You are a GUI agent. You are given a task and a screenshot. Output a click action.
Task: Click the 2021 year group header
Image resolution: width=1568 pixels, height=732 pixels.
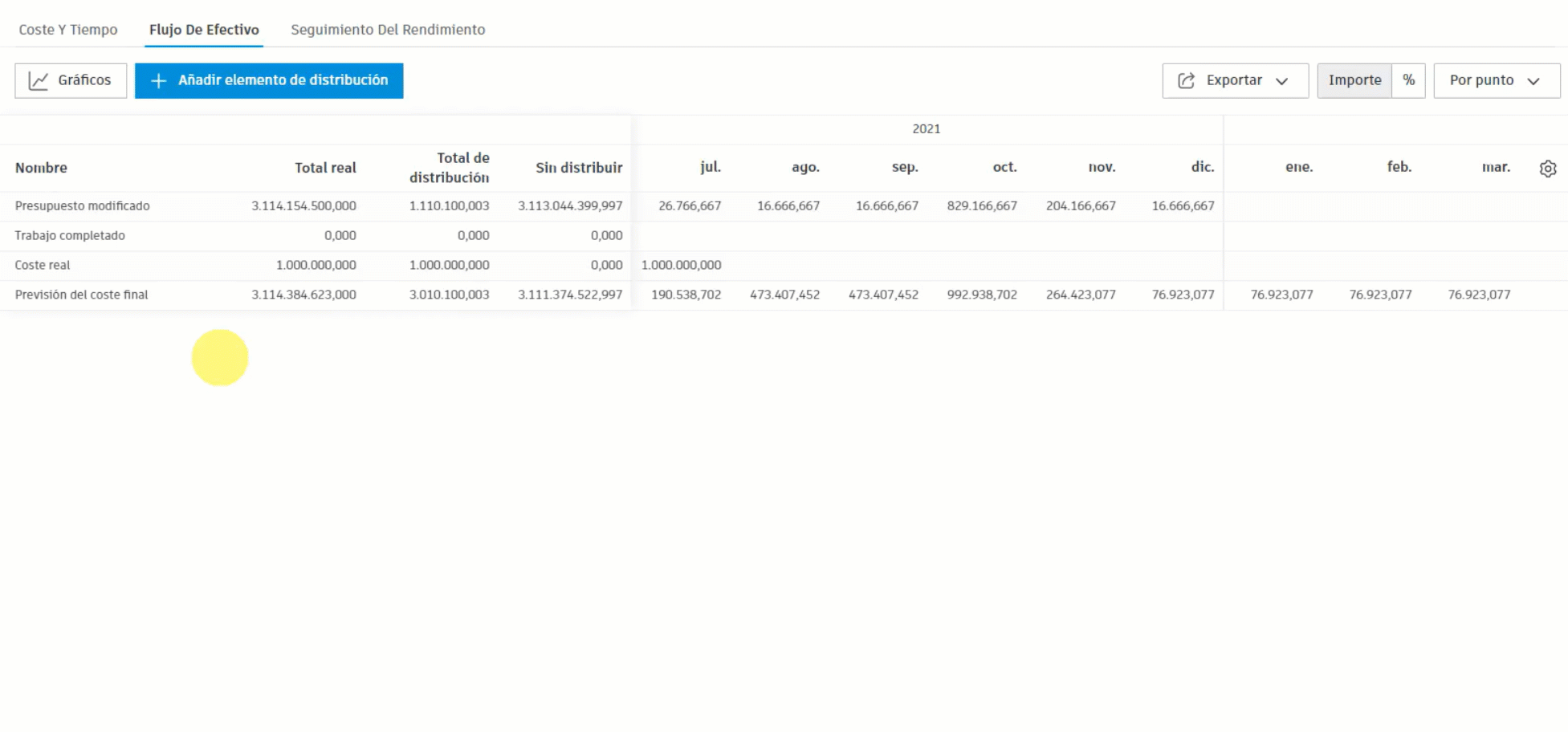927,129
